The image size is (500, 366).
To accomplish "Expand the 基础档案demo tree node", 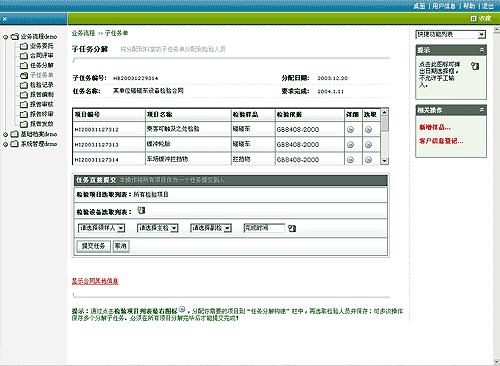I will (5, 135).
